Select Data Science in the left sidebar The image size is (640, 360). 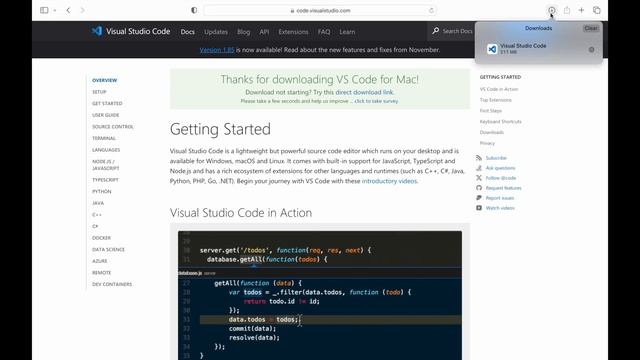coord(108,249)
